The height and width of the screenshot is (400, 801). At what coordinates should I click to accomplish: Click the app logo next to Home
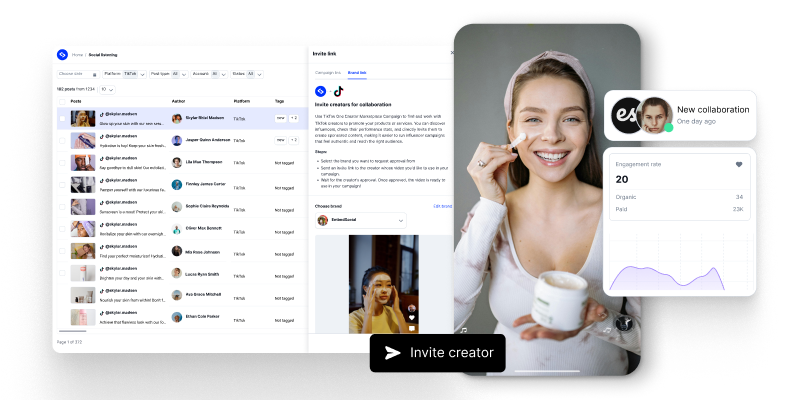pos(62,54)
